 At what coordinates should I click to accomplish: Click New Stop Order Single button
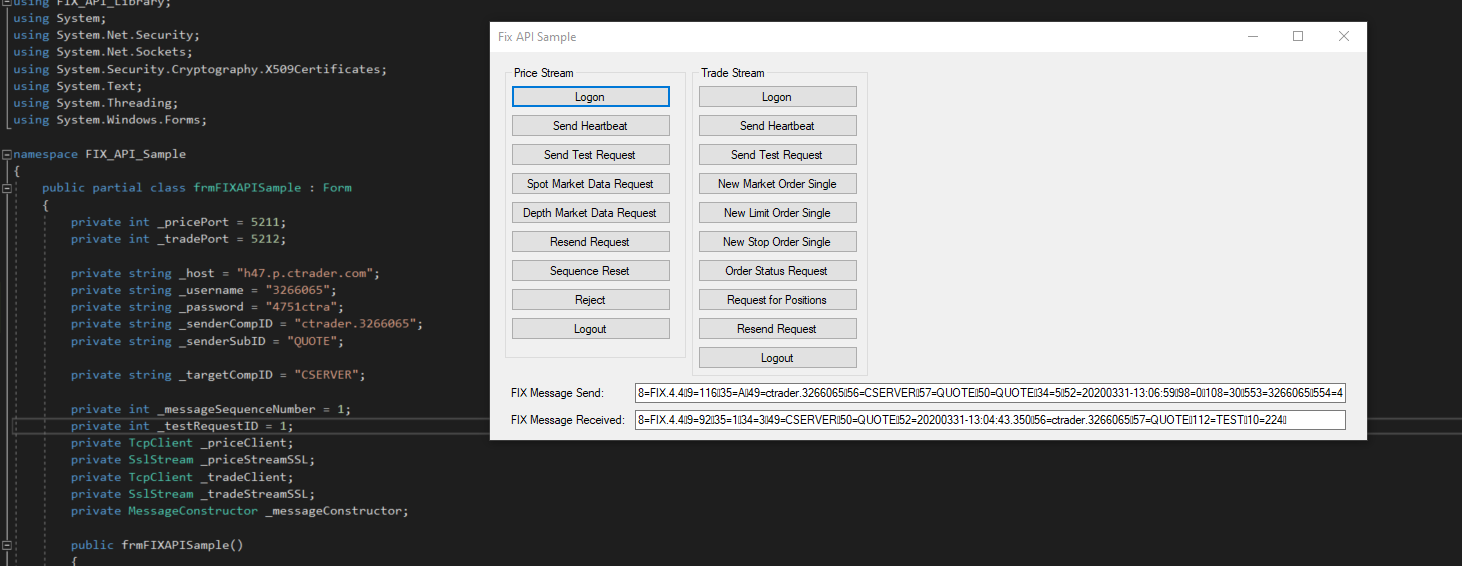coord(777,242)
